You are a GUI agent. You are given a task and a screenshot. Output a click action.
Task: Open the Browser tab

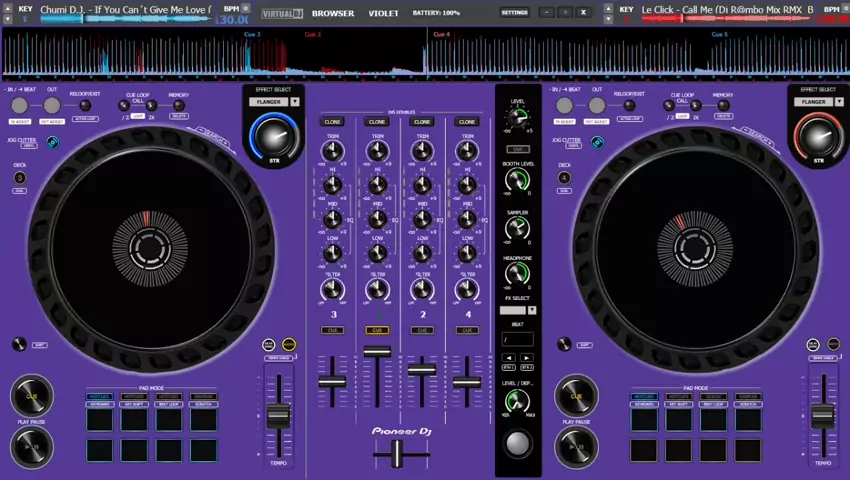pos(332,13)
